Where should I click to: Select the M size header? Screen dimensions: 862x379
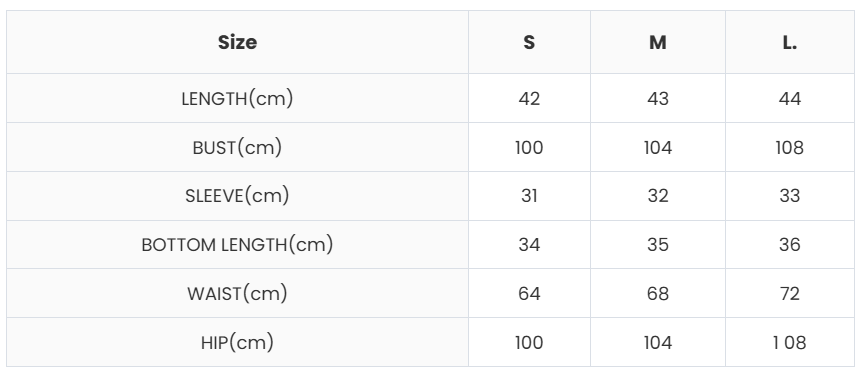coord(657,42)
